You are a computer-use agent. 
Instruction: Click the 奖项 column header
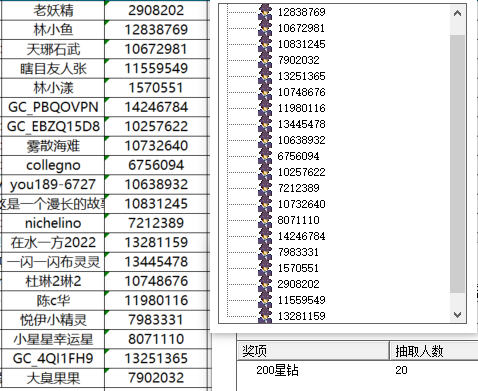(x=313, y=351)
